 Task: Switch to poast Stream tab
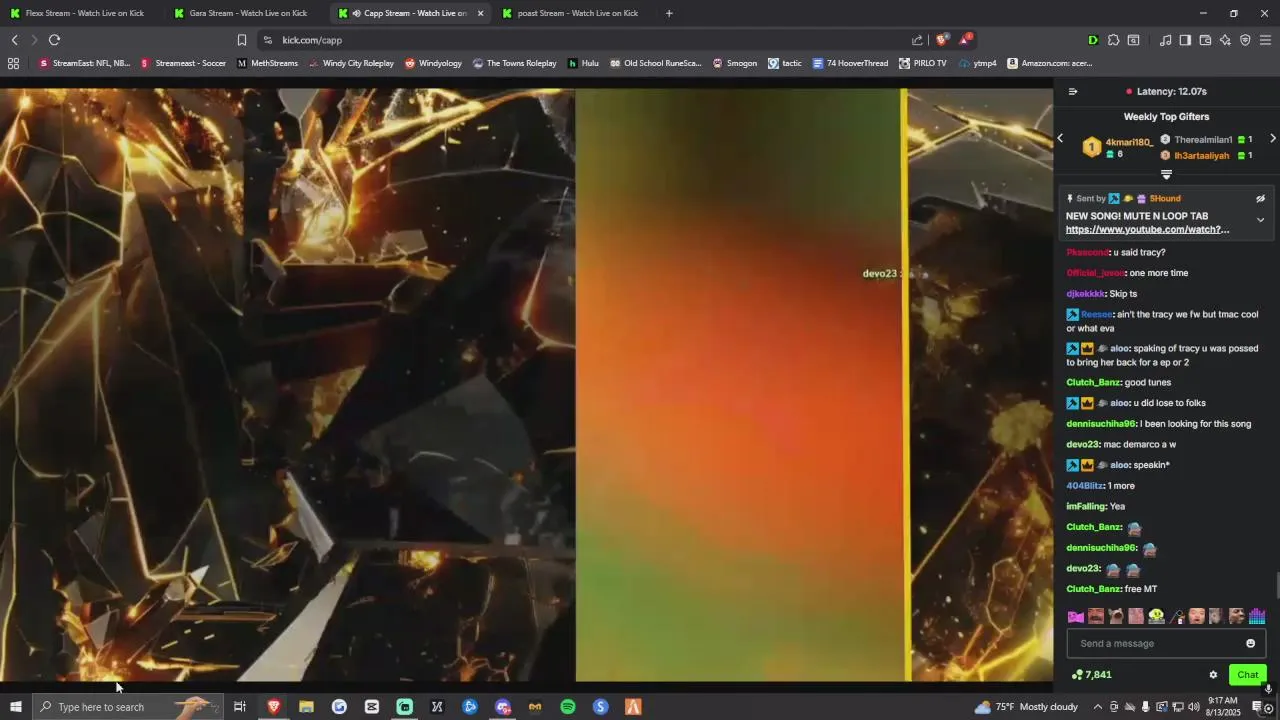tap(575, 13)
